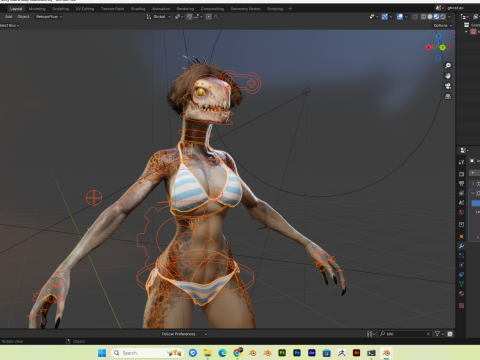Click the Windows taskbar Search box
This screenshot has height=360, width=480.
click(x=148, y=353)
